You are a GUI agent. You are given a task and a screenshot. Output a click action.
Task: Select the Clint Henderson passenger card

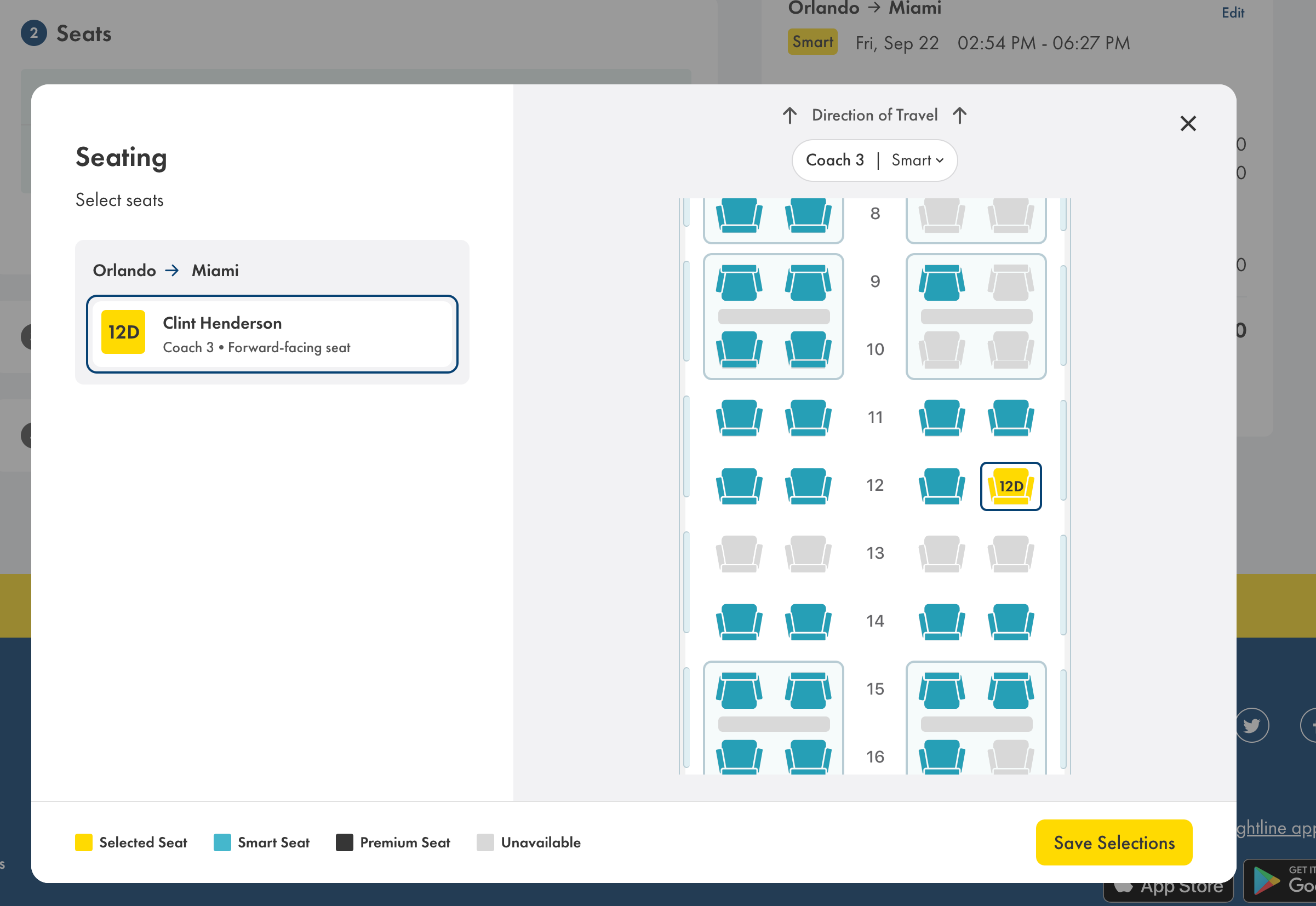click(x=272, y=334)
